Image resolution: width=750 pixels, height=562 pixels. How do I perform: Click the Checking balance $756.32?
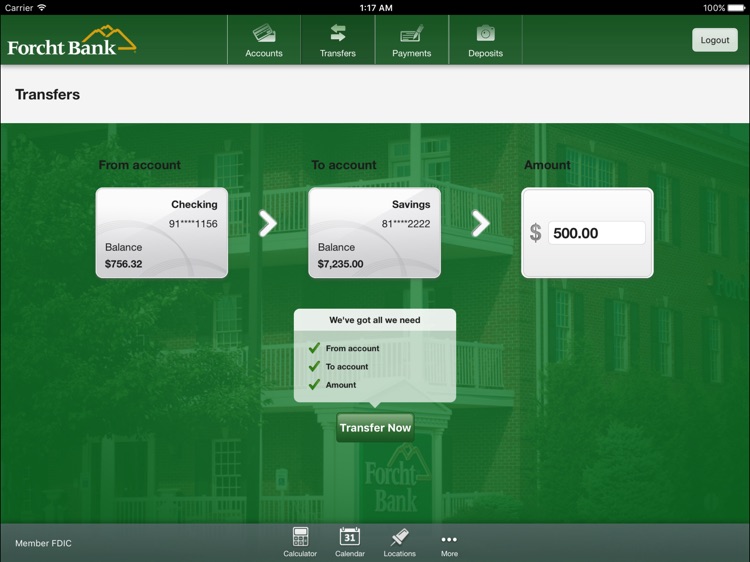123,264
